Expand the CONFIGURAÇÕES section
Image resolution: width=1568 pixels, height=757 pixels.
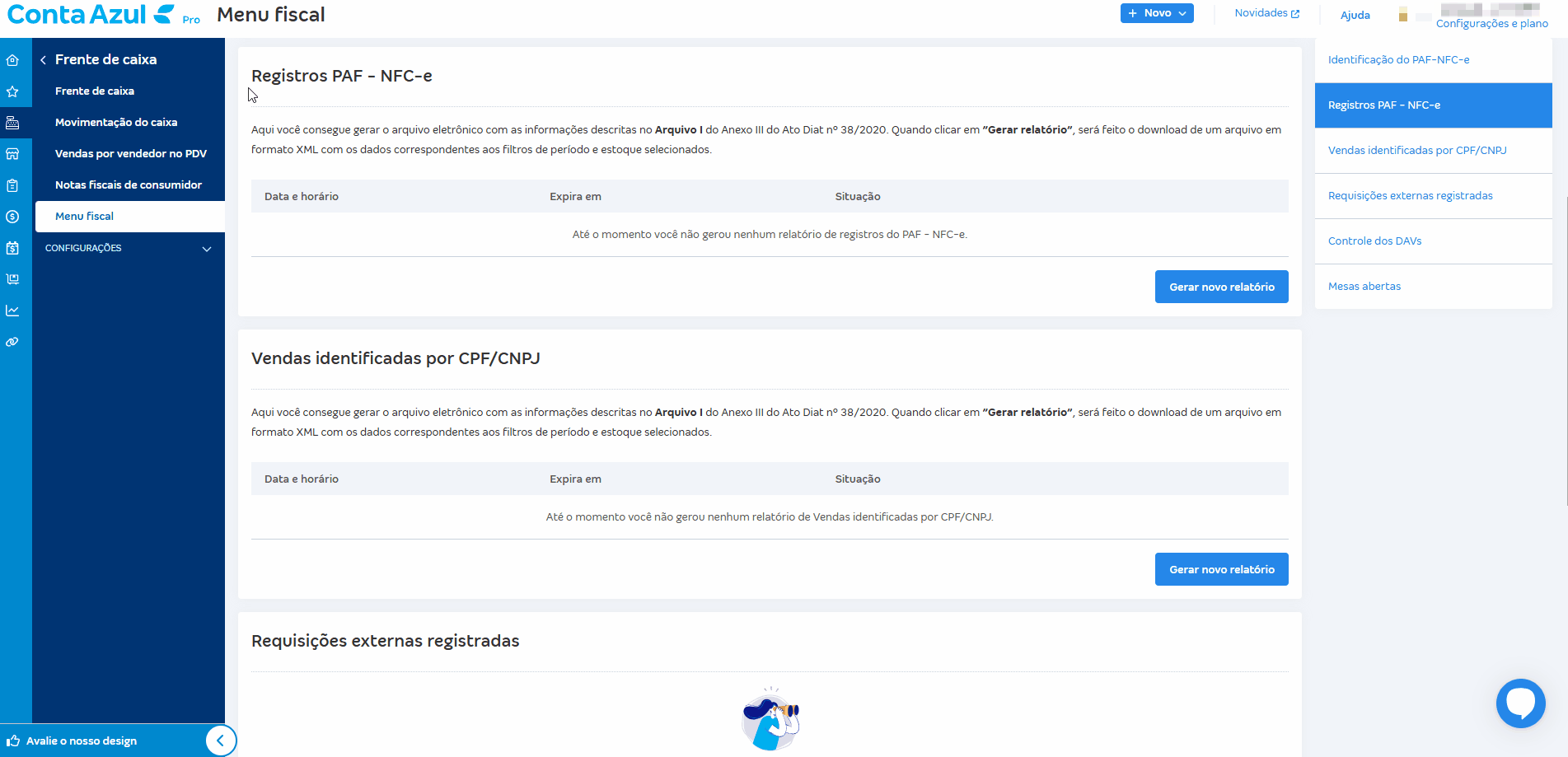point(128,248)
